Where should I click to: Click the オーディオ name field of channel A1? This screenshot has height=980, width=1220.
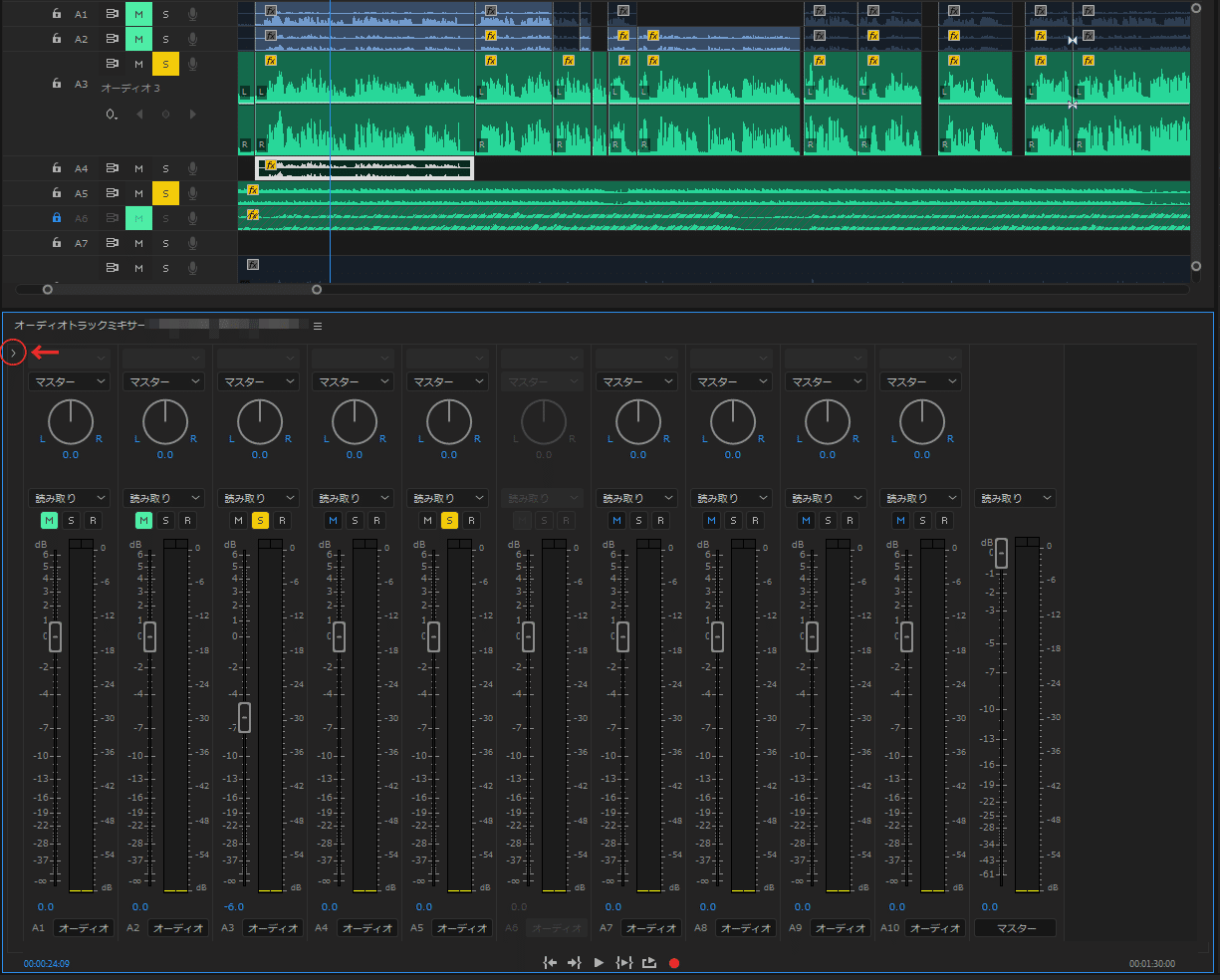(85, 928)
